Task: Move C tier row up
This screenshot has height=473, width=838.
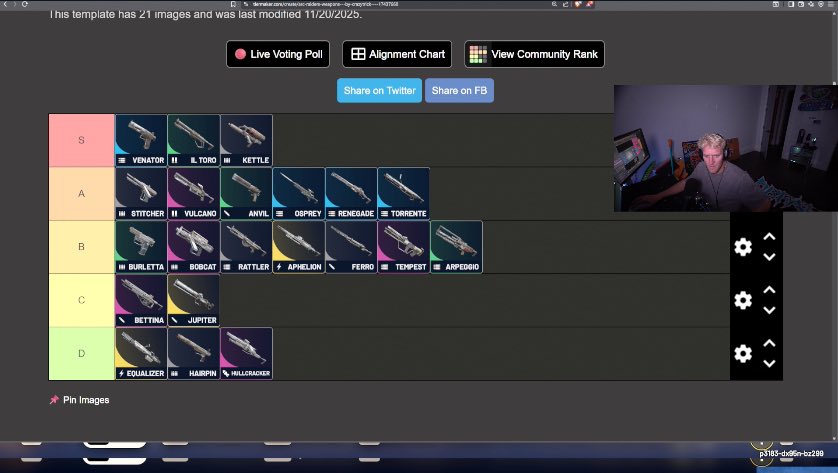Action: pos(769,290)
